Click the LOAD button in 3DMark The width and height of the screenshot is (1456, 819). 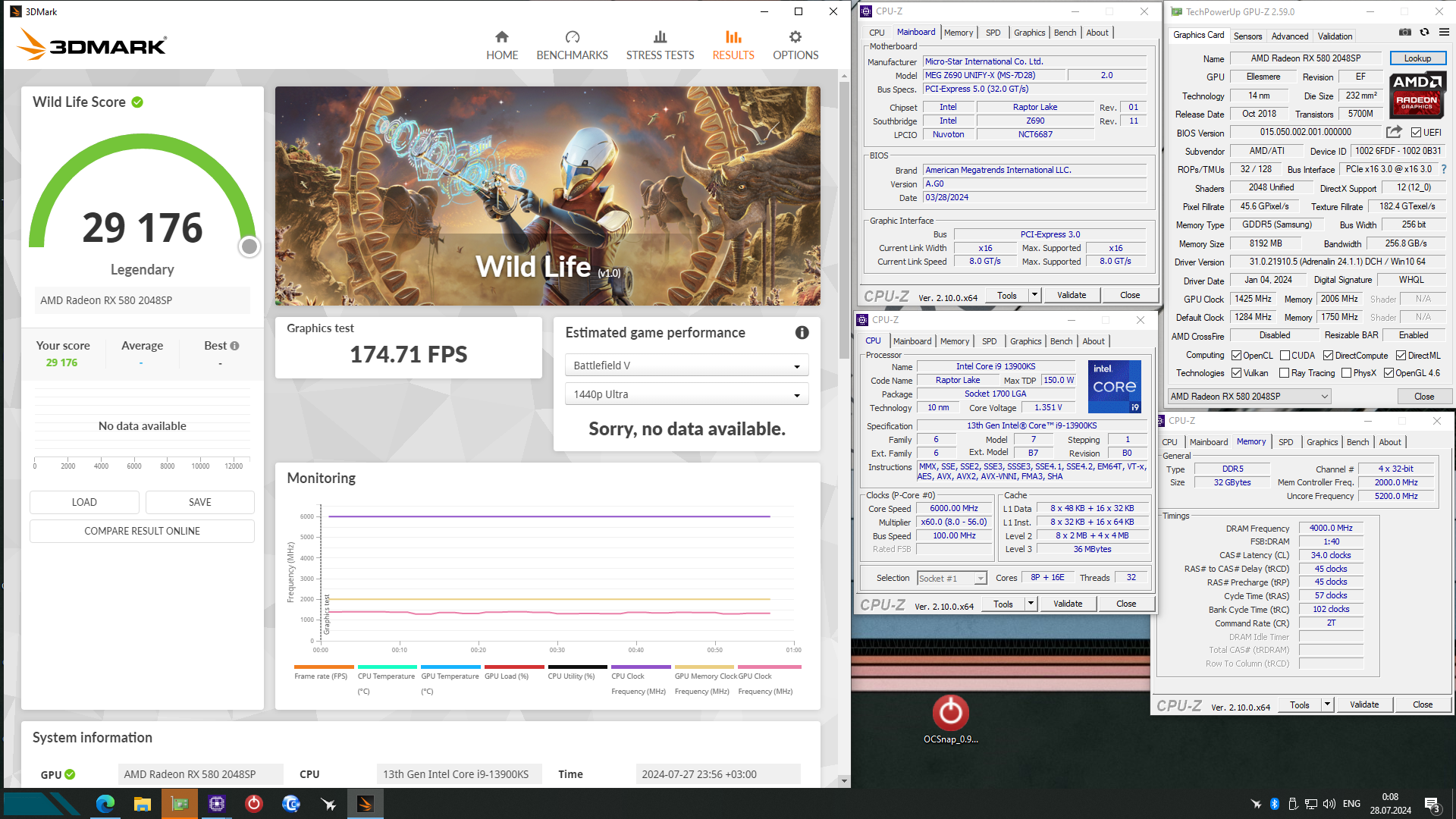tap(84, 503)
